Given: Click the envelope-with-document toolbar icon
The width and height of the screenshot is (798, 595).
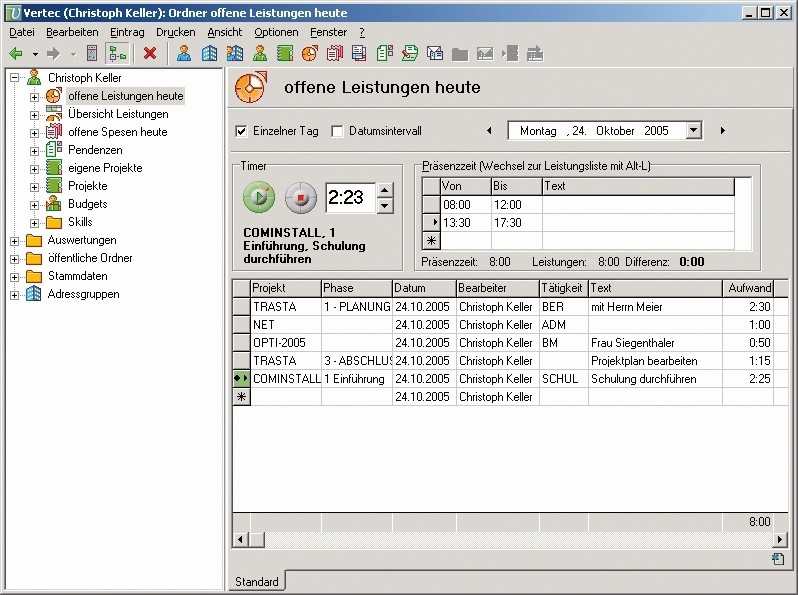Looking at the screenshot, I should [435, 53].
